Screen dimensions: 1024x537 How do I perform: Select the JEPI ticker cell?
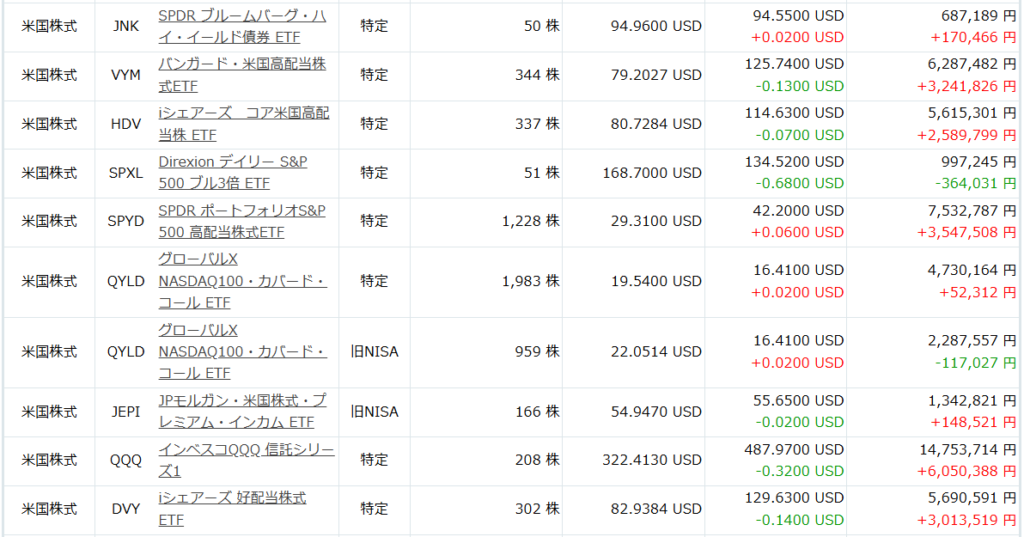click(125, 412)
